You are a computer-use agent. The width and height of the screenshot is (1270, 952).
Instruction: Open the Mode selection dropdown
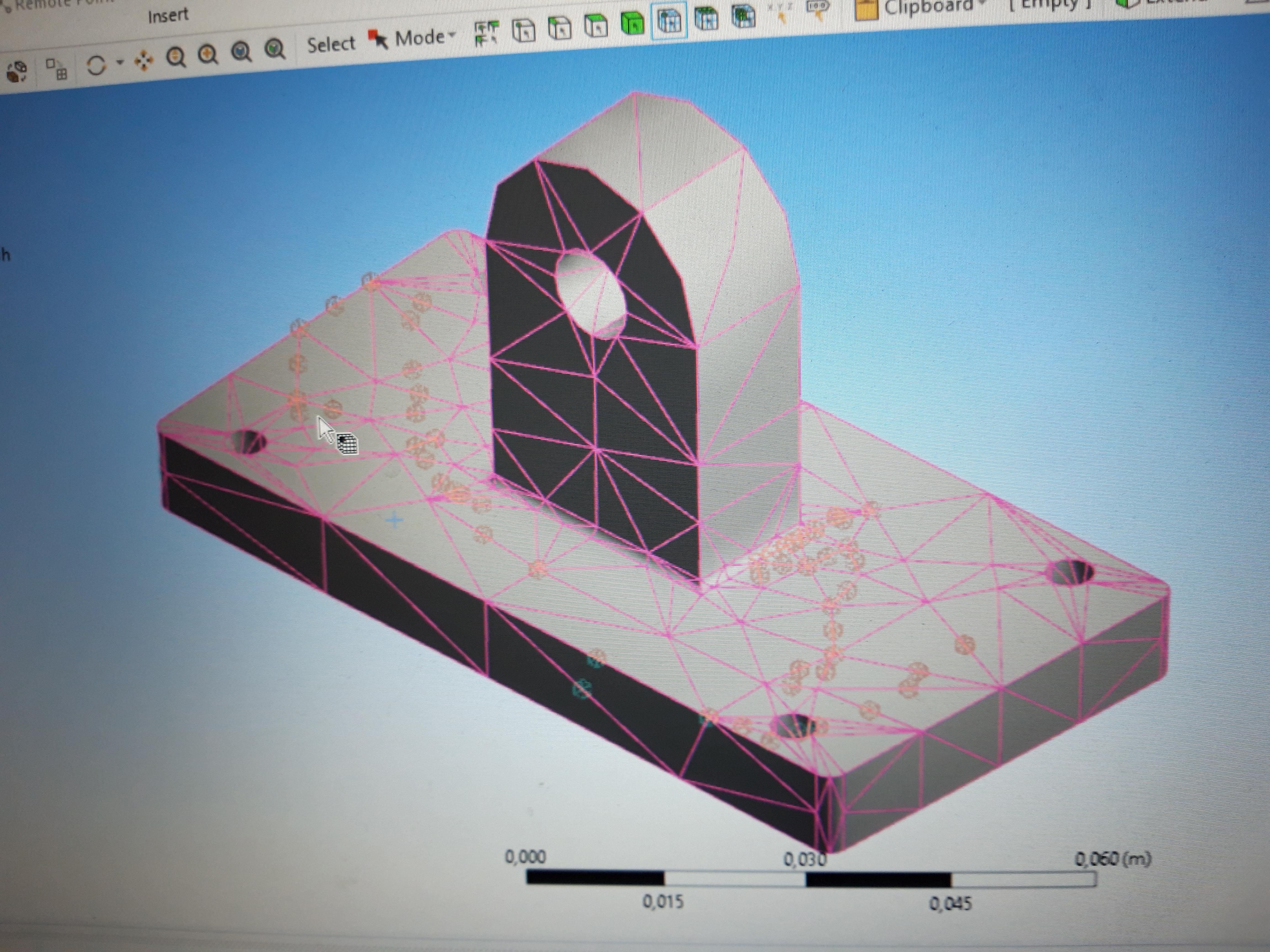pyautogui.click(x=425, y=38)
